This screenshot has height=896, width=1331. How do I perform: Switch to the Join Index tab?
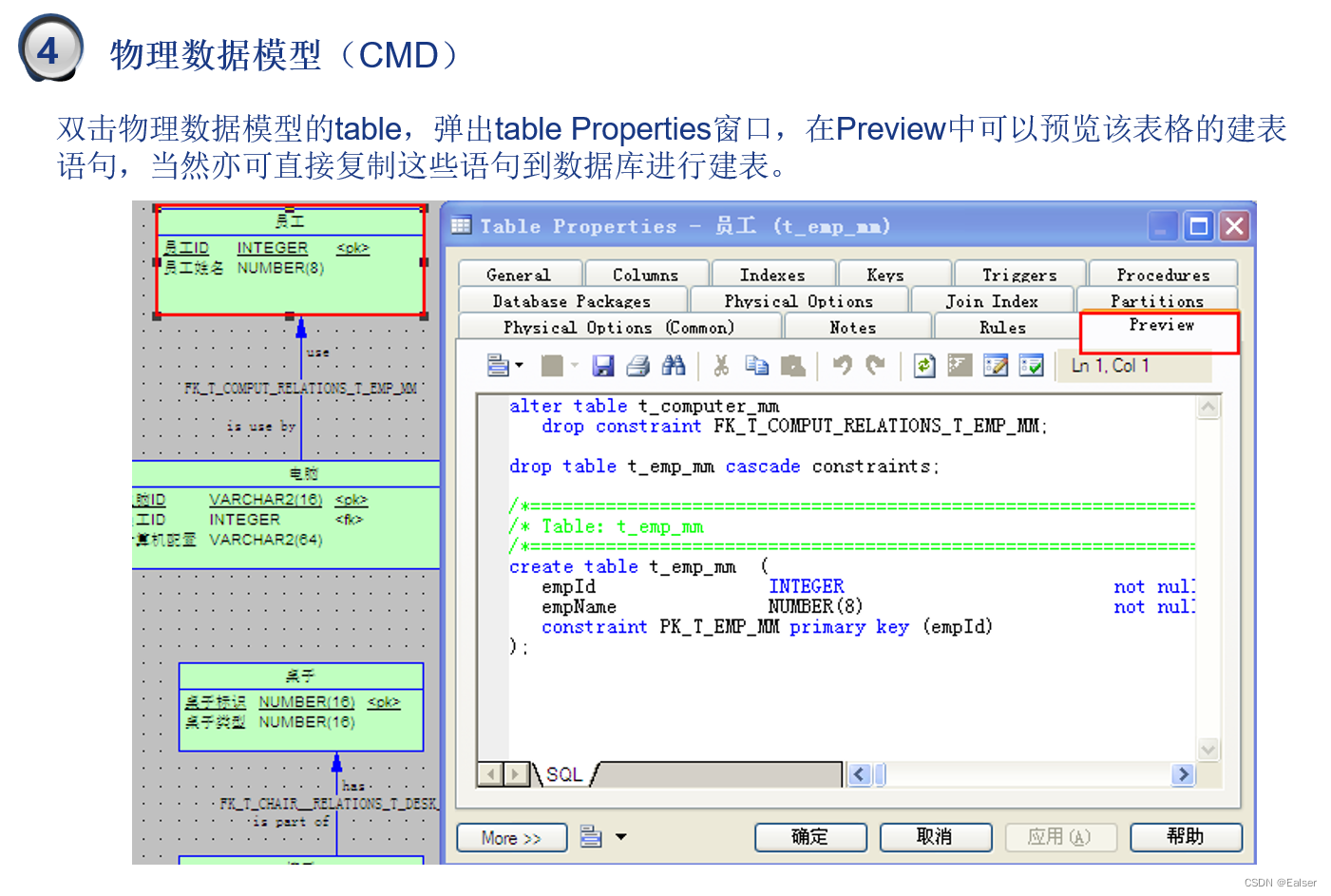(992, 301)
